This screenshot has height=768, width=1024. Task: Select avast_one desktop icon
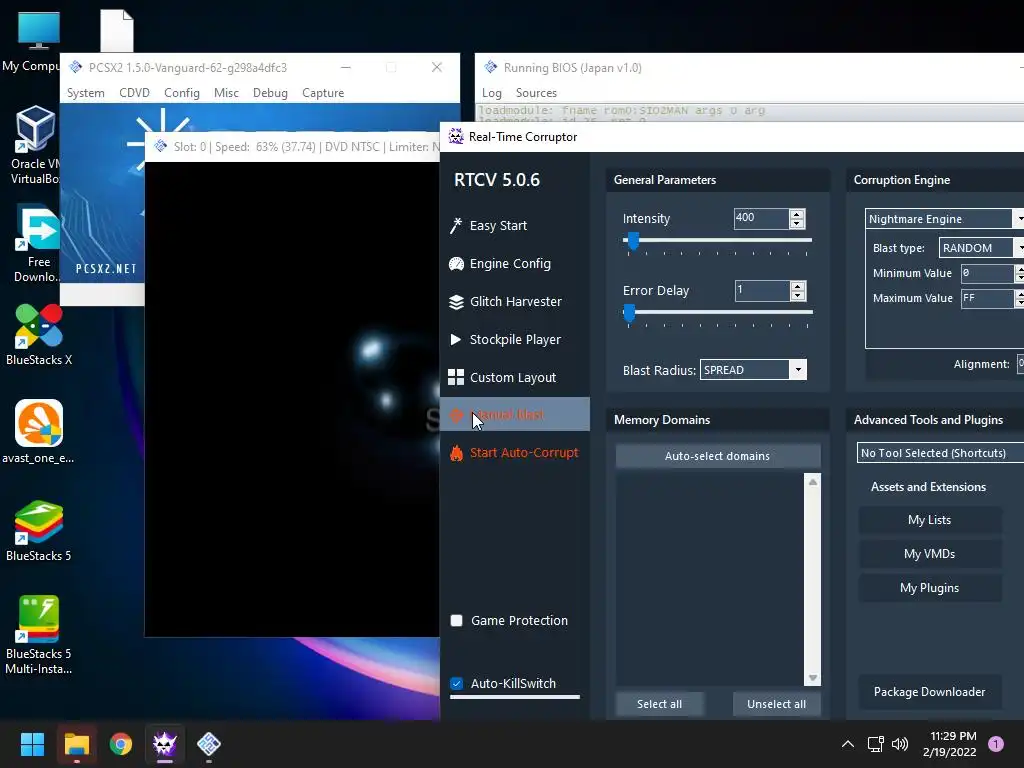[x=39, y=432]
